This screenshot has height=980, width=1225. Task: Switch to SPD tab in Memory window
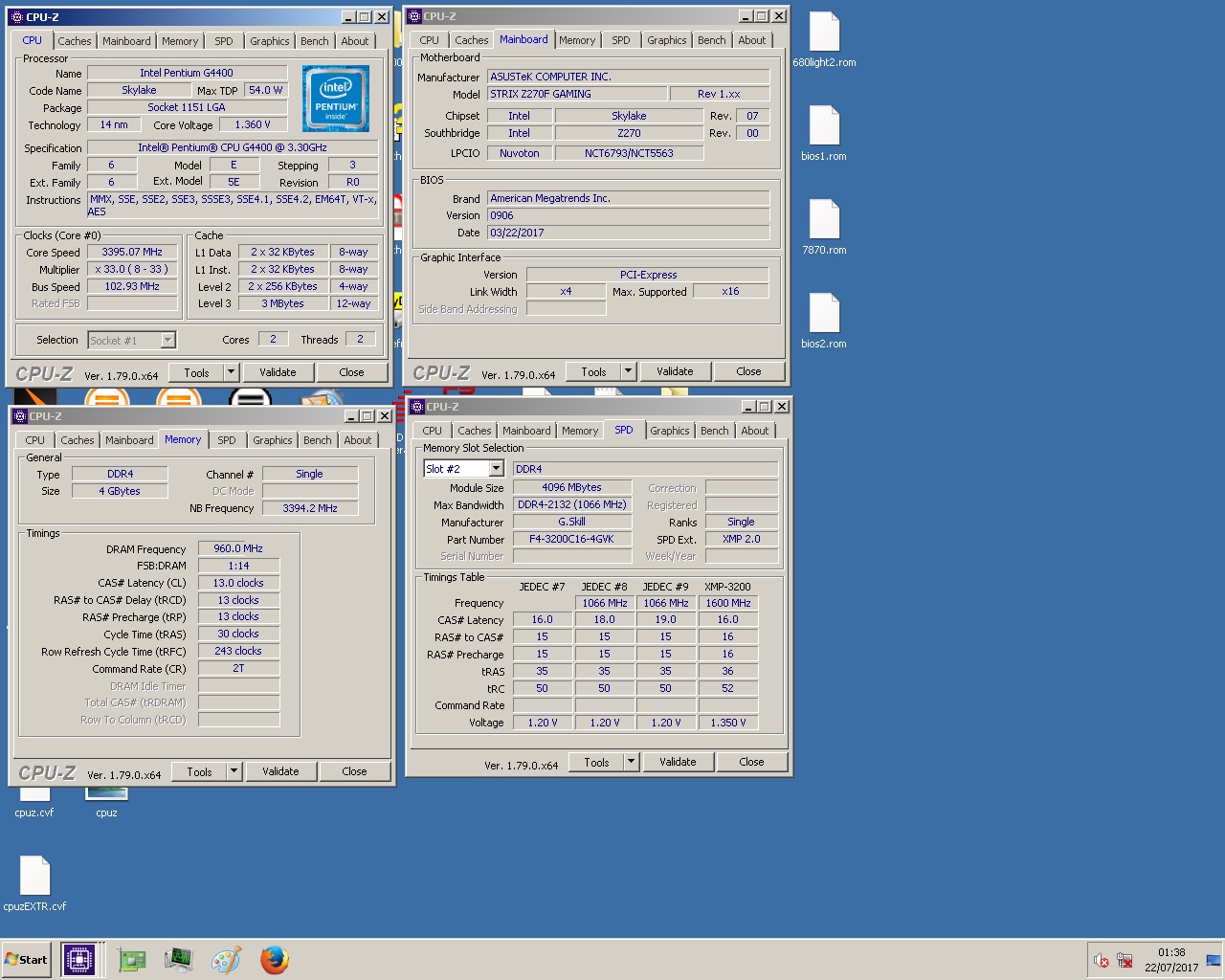click(227, 440)
